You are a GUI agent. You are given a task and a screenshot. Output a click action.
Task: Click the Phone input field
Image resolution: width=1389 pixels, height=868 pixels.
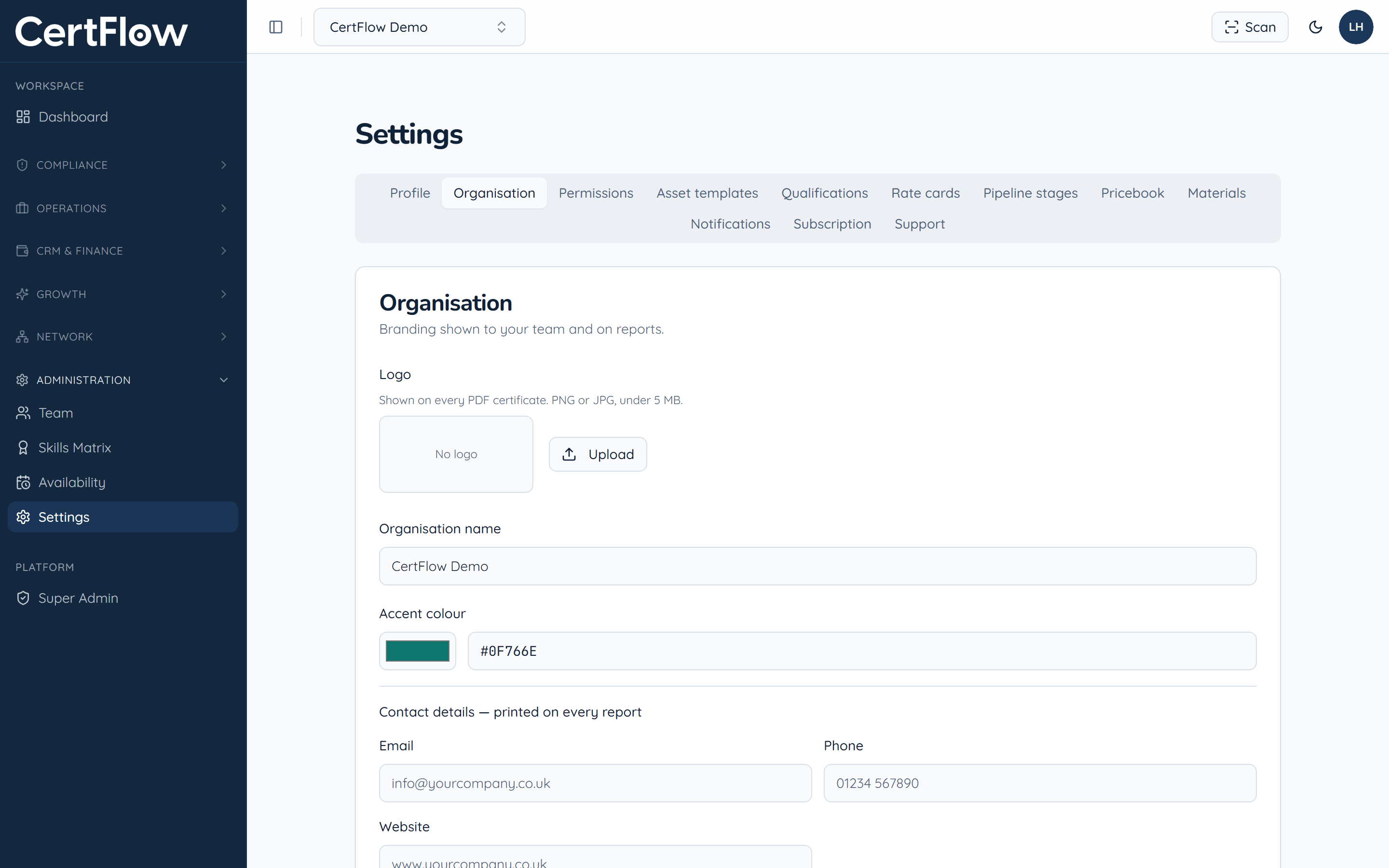point(1039,784)
